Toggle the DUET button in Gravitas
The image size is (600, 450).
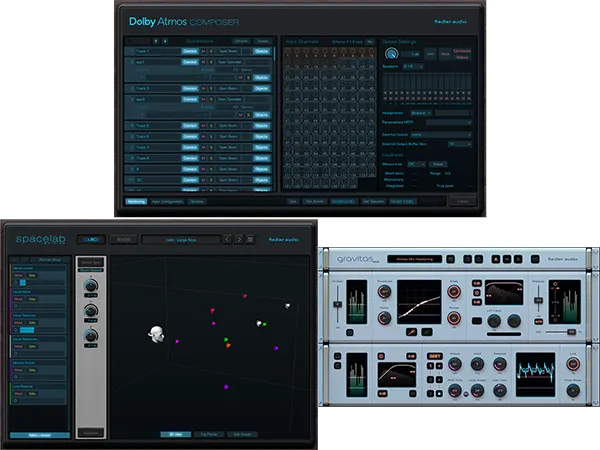[x=435, y=356]
